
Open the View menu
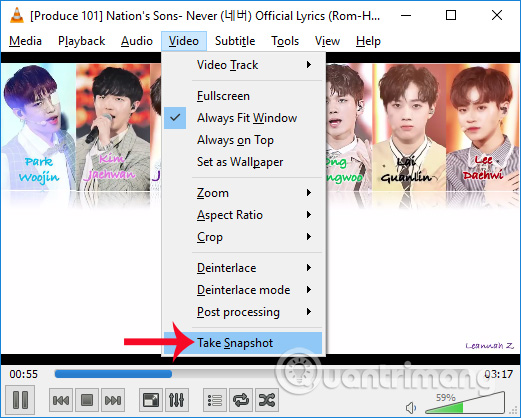[327, 41]
